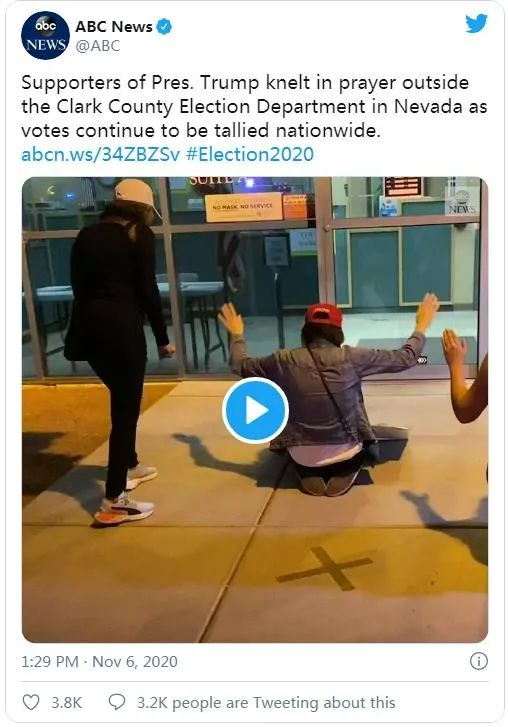Open the #Election2020 hashtag
Image resolution: width=508 pixels, height=727 pixels.
point(250,154)
